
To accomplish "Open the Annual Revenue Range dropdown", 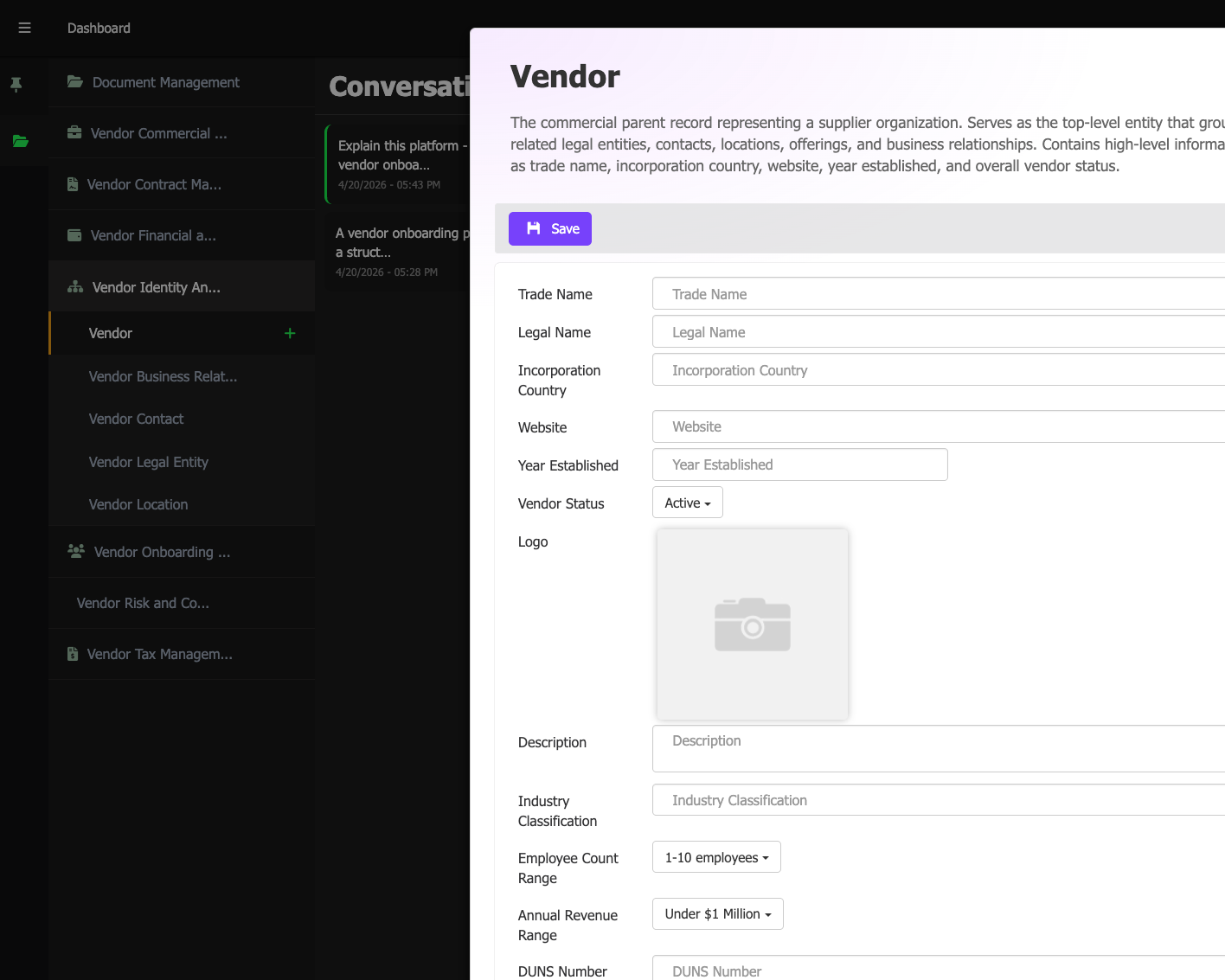I will click(717, 913).
